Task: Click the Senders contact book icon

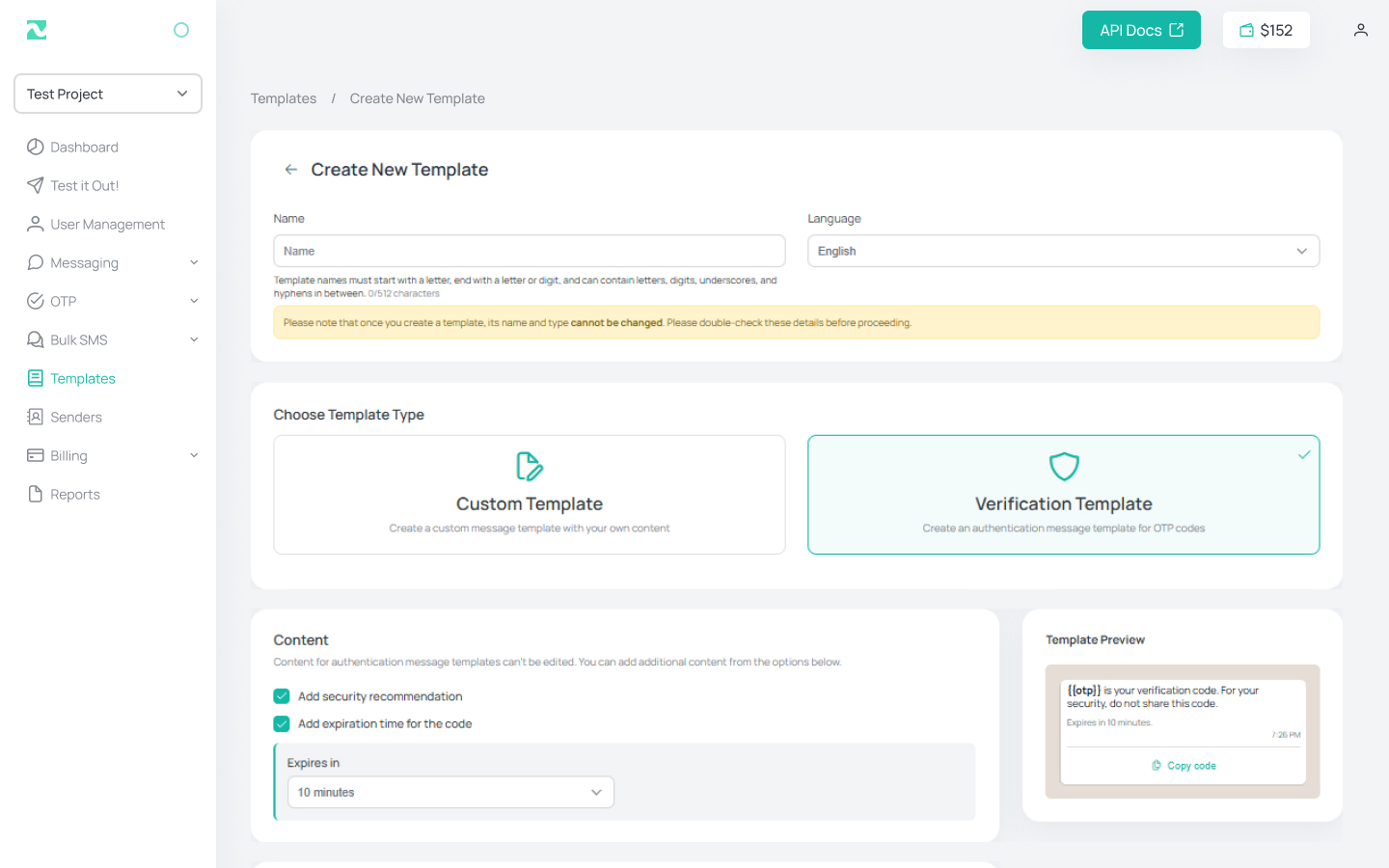Action: [x=36, y=417]
